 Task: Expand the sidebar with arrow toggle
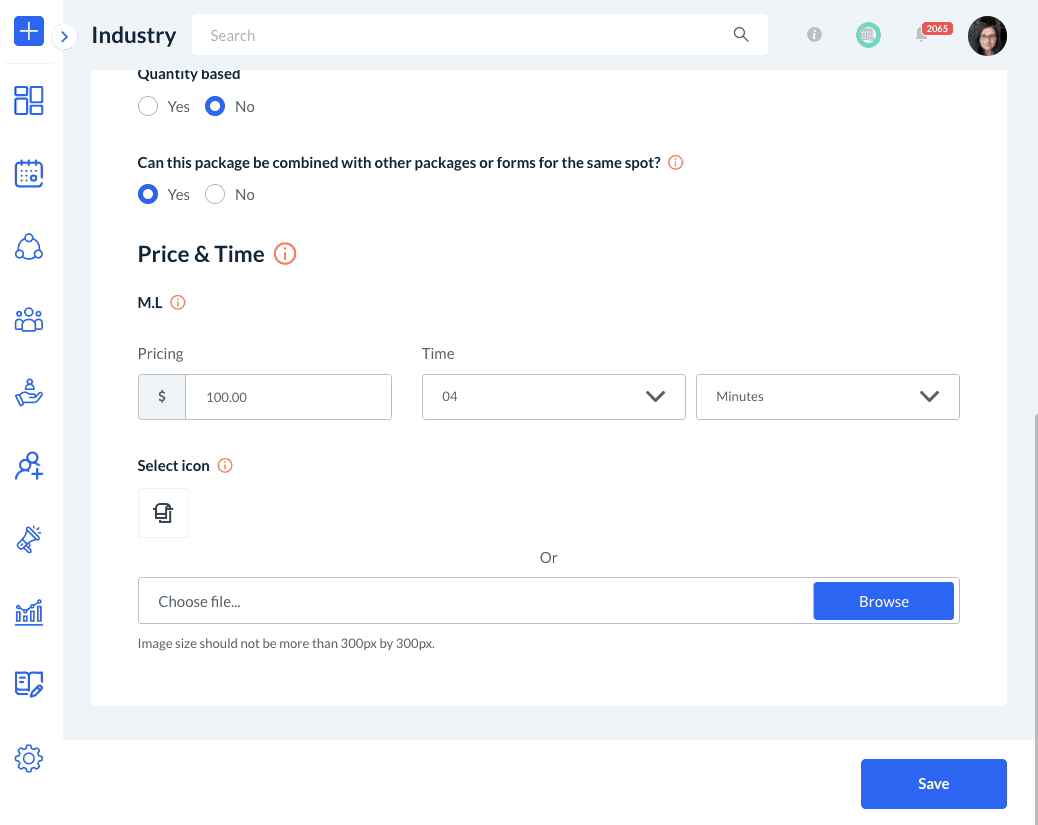[64, 36]
